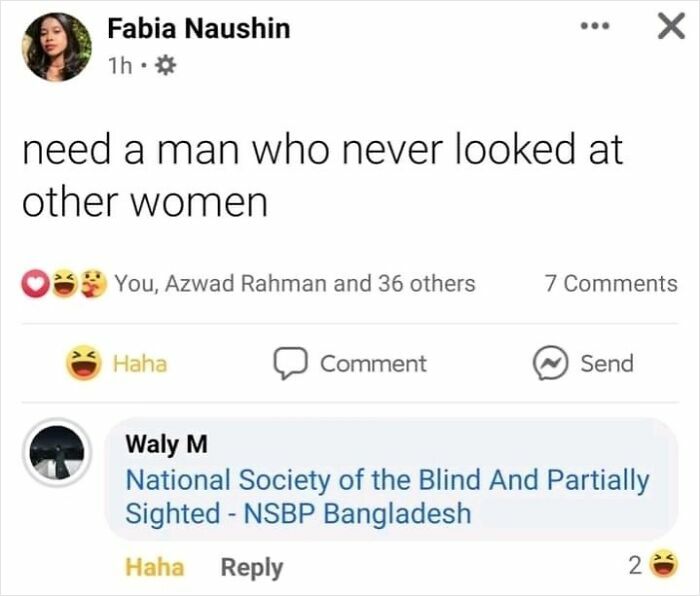Viewport: 700px width, 596px height.
Task: Toggle Haha reaction on Waly M's comment
Action: point(154,567)
